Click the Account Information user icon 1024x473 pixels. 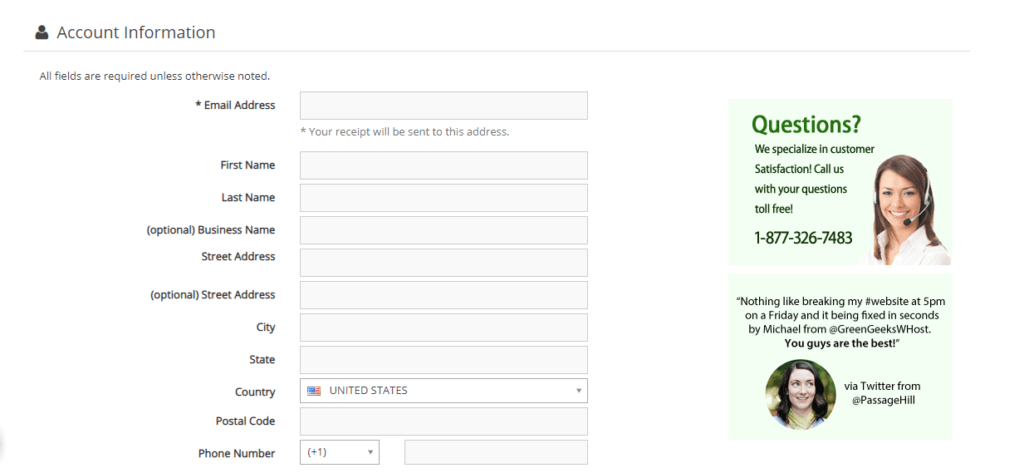click(42, 33)
